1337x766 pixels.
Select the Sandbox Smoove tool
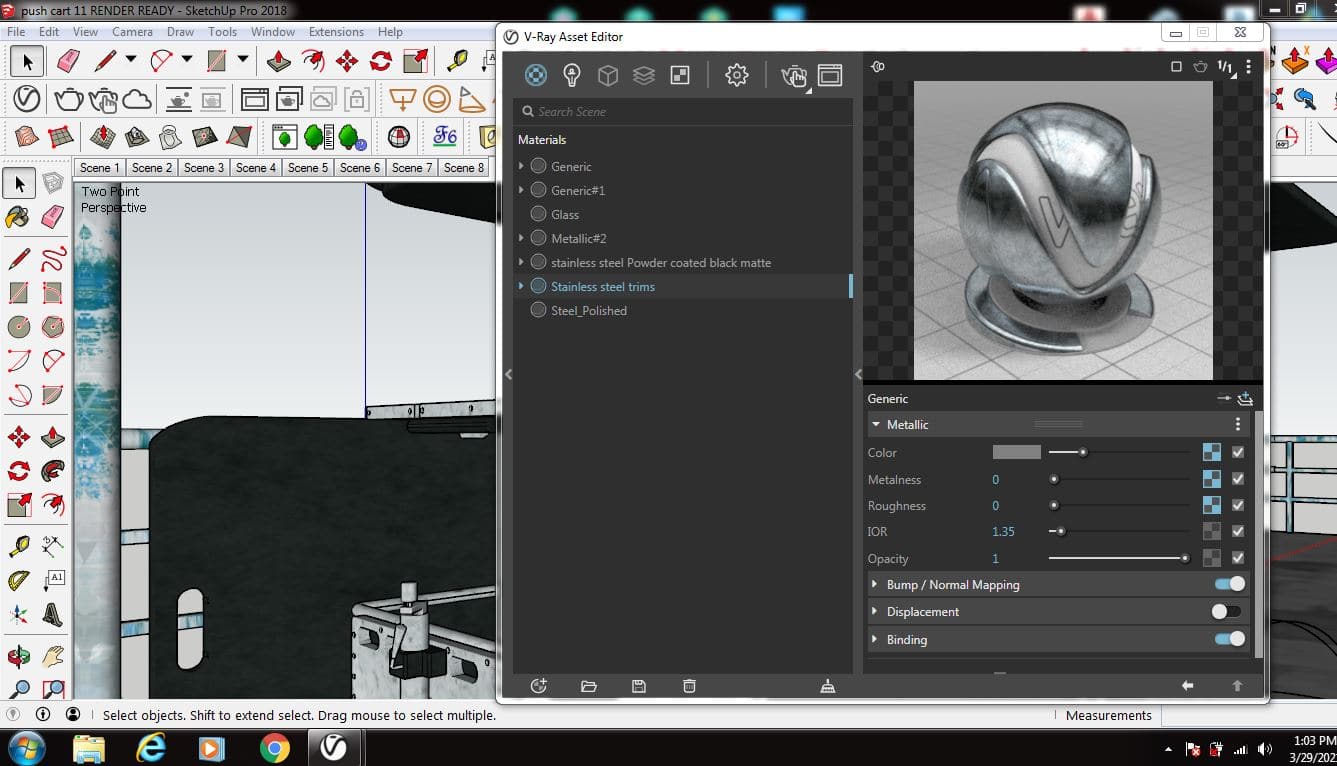click(102, 136)
